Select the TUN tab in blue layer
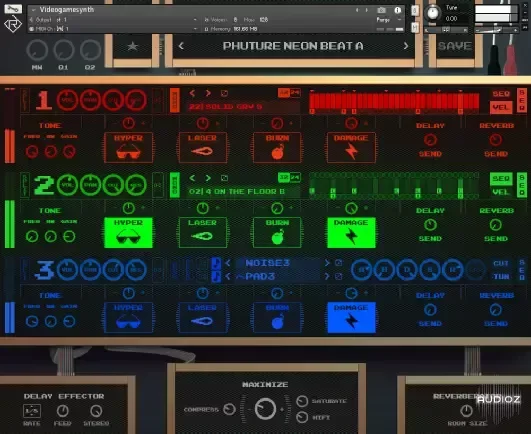This screenshot has height=434, width=531. pyautogui.click(x=501, y=277)
